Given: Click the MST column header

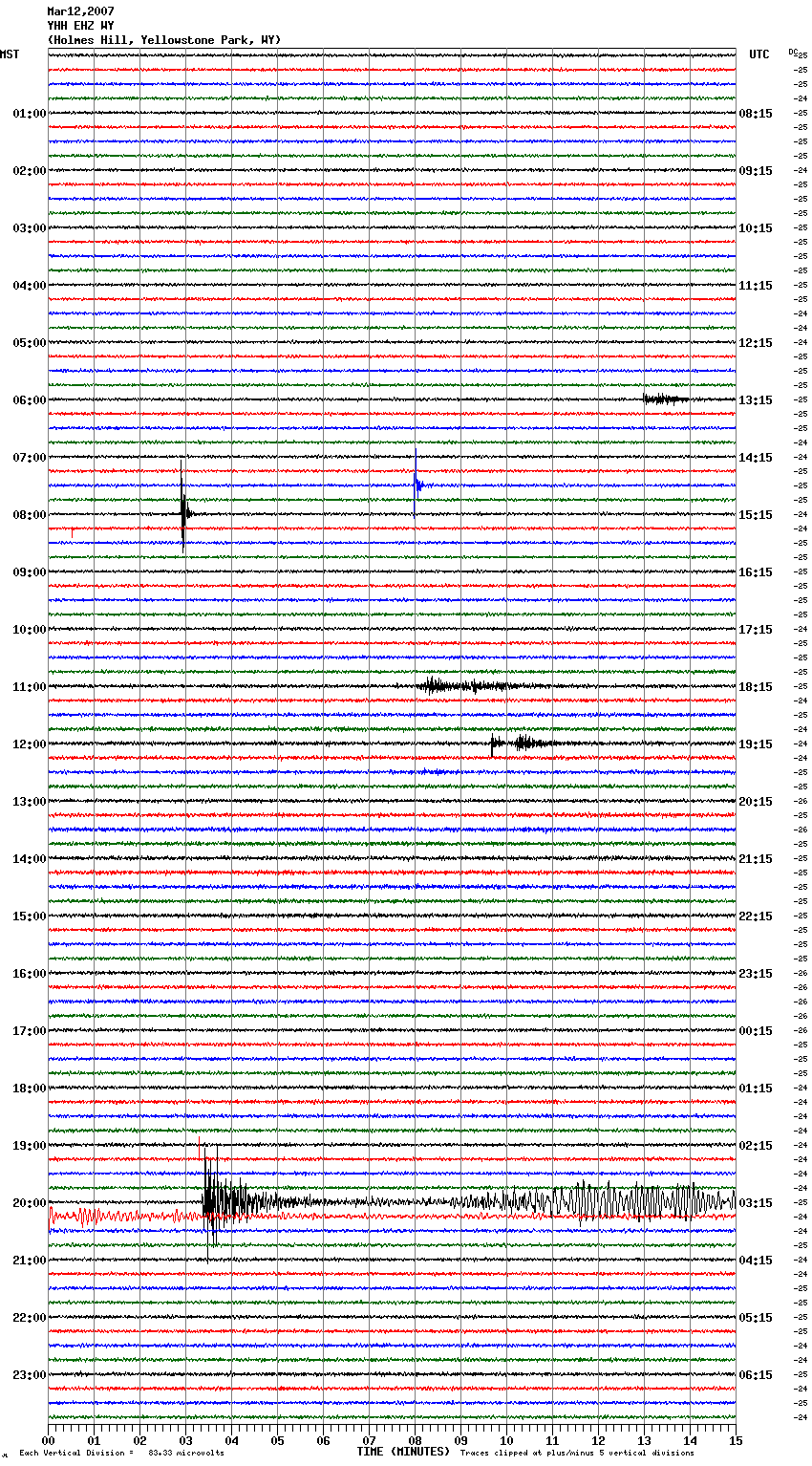Looking at the screenshot, I should [x=10, y=54].
